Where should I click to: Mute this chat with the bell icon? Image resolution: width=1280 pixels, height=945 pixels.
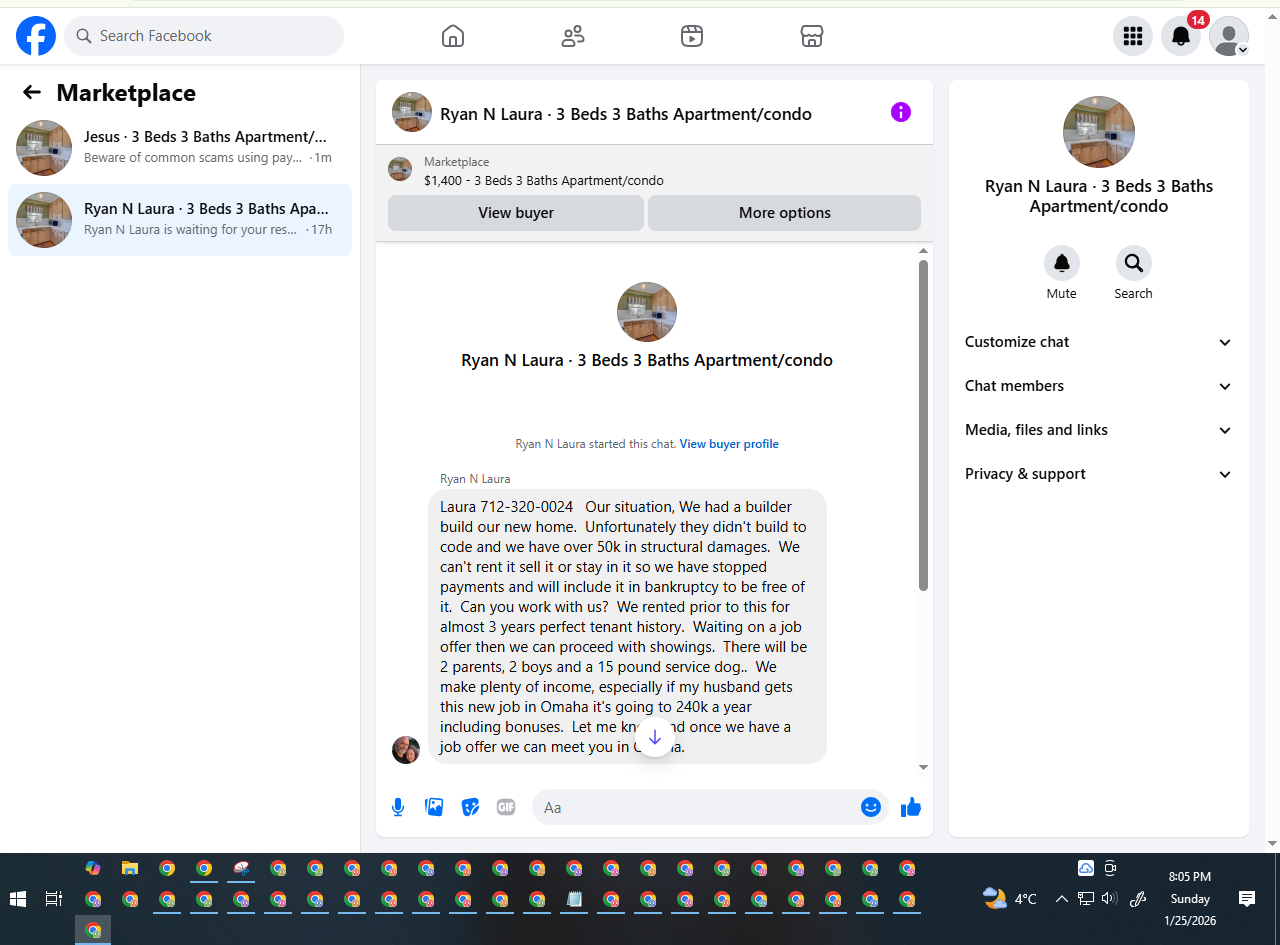1062,263
